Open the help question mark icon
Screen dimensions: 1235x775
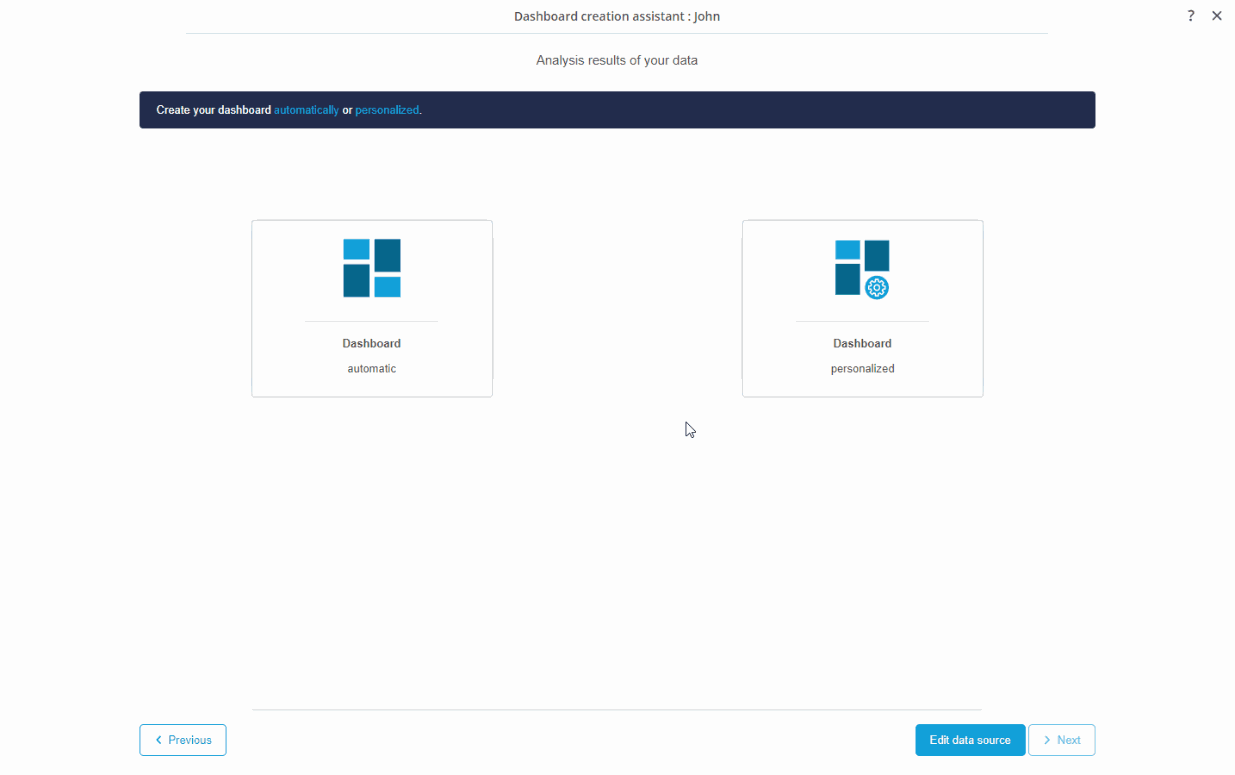coord(1190,15)
